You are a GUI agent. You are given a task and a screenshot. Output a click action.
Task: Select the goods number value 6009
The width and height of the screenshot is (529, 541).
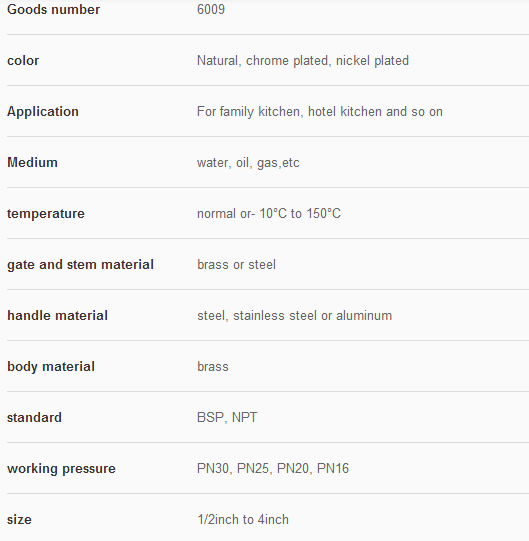[211, 9]
